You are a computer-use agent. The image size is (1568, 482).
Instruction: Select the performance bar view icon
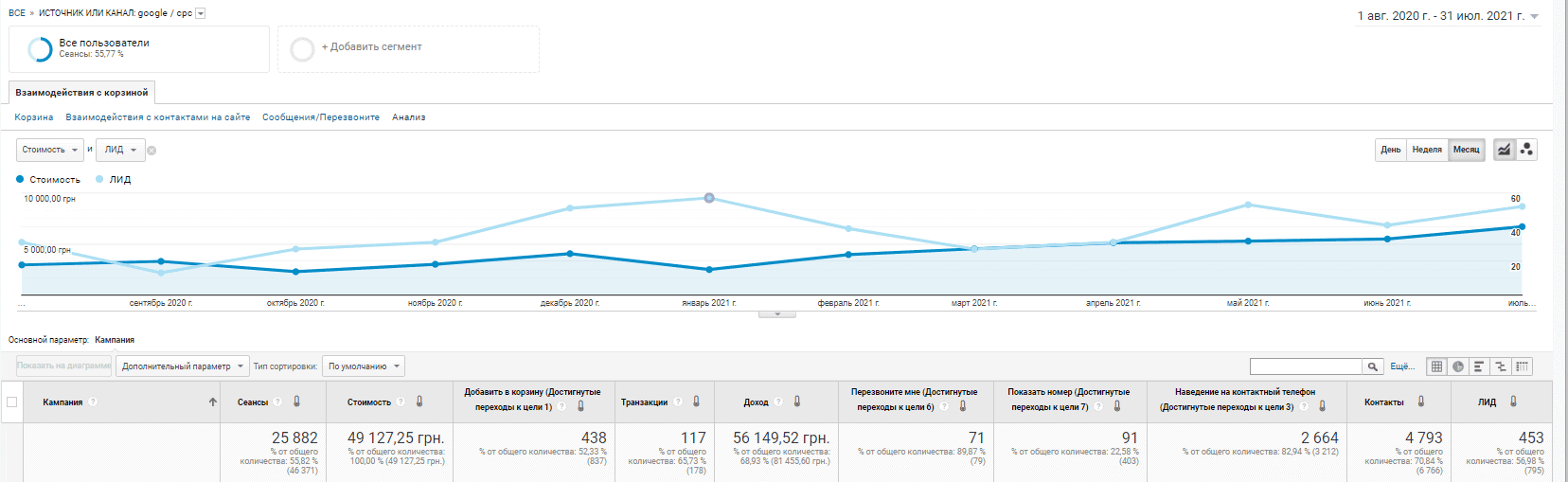1479,366
